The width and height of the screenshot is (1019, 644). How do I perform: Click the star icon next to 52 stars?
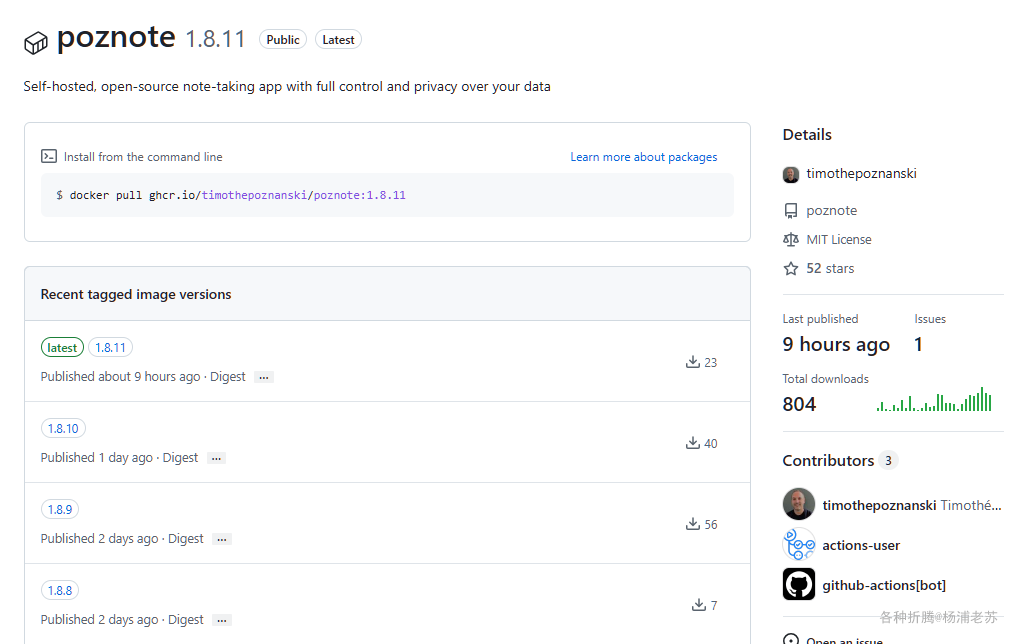791,268
